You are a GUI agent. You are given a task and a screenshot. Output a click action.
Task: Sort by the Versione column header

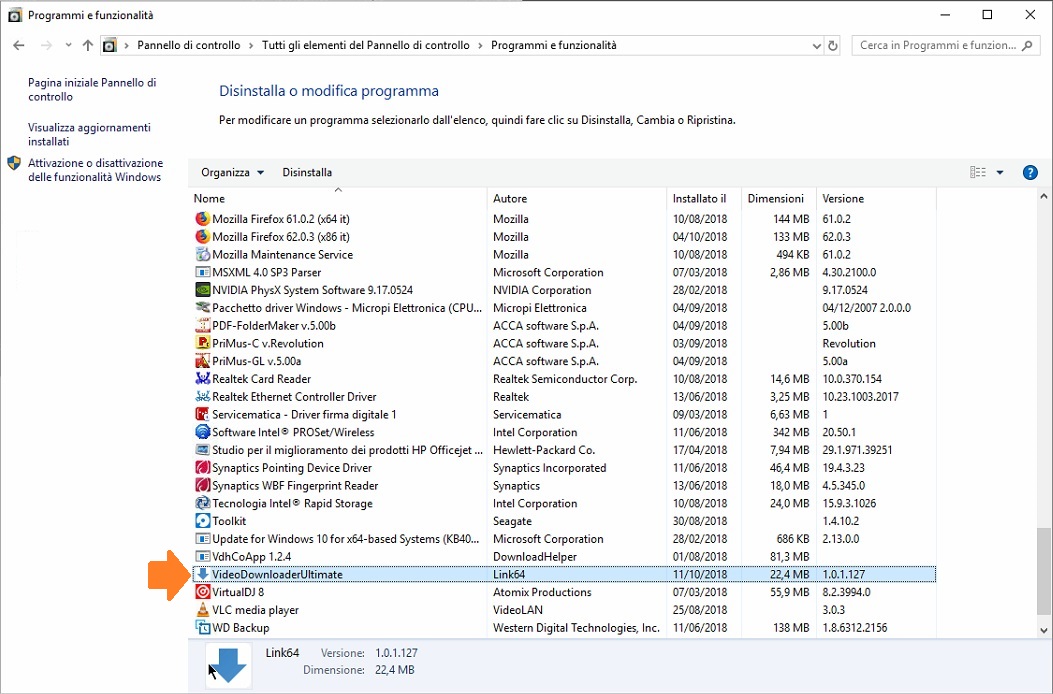pos(876,198)
